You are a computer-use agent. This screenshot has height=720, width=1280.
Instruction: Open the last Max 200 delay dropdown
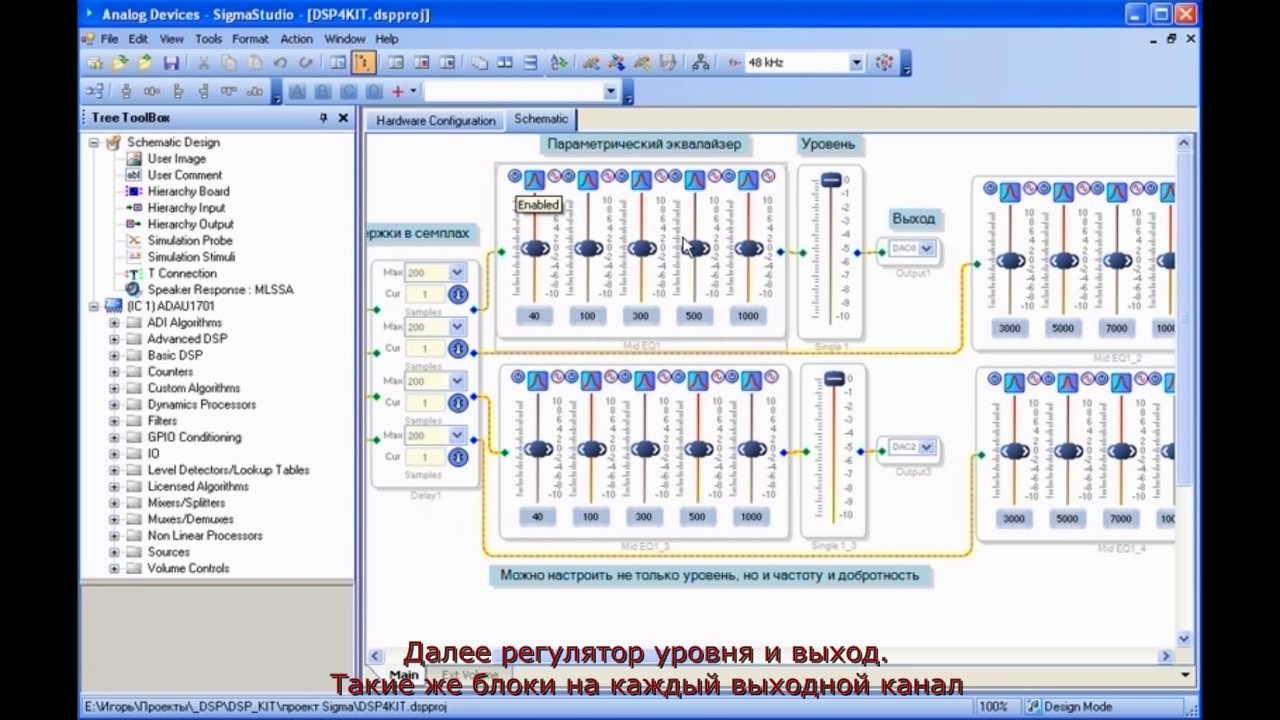[x=457, y=435]
